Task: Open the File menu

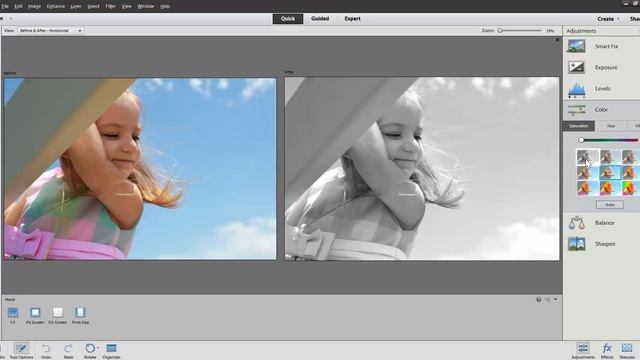Action: 5,7
